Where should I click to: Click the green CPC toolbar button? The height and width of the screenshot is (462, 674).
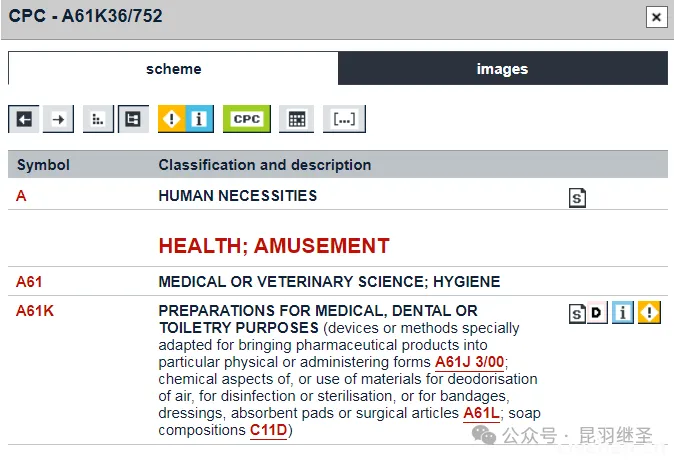click(x=246, y=119)
